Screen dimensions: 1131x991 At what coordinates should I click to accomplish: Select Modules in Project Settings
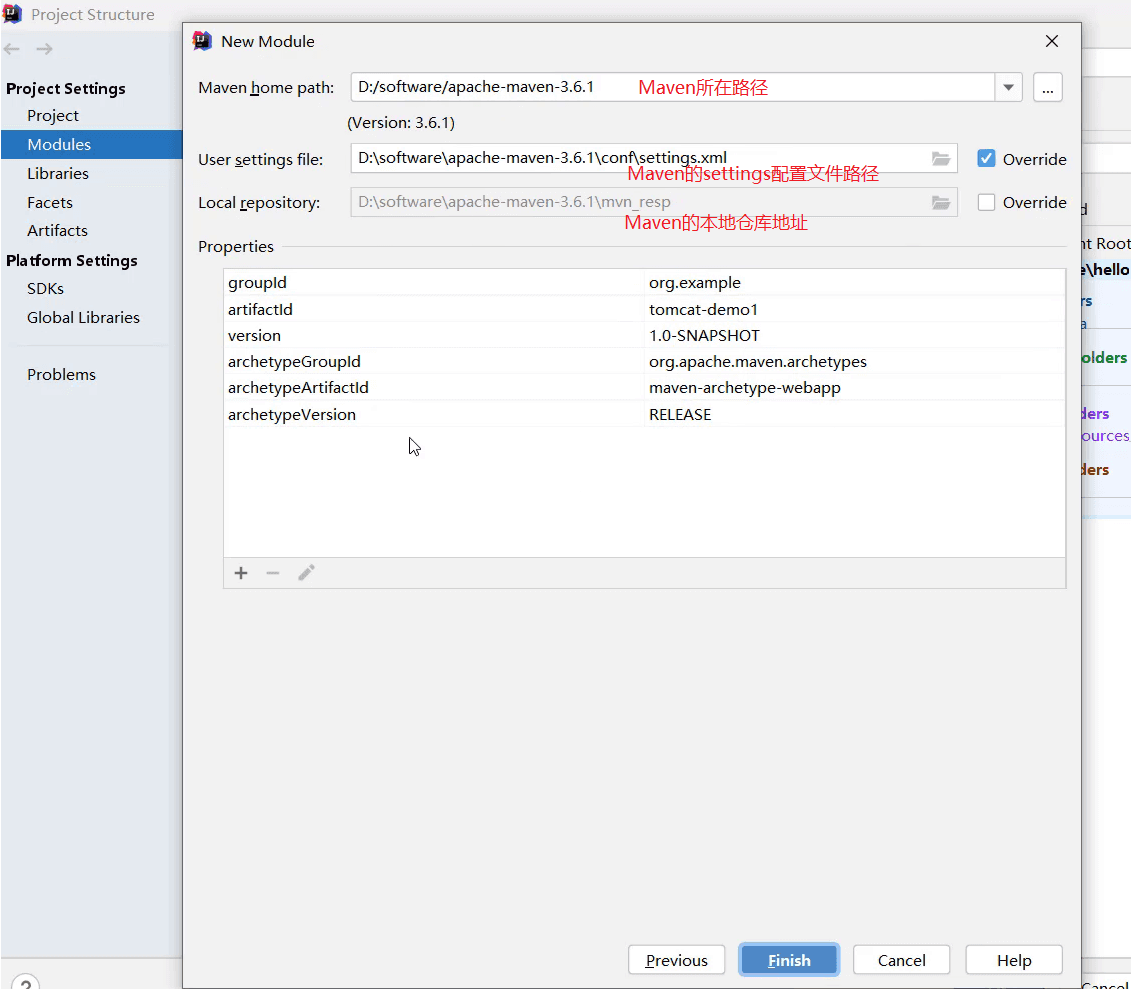point(59,145)
